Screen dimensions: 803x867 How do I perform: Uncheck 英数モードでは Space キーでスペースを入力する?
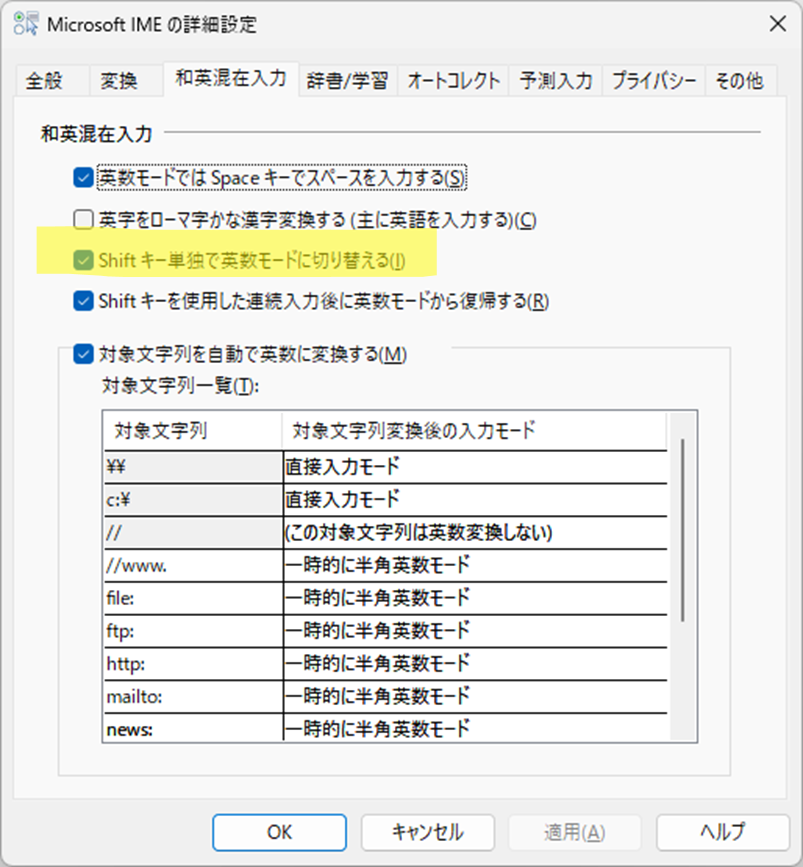click(83, 178)
